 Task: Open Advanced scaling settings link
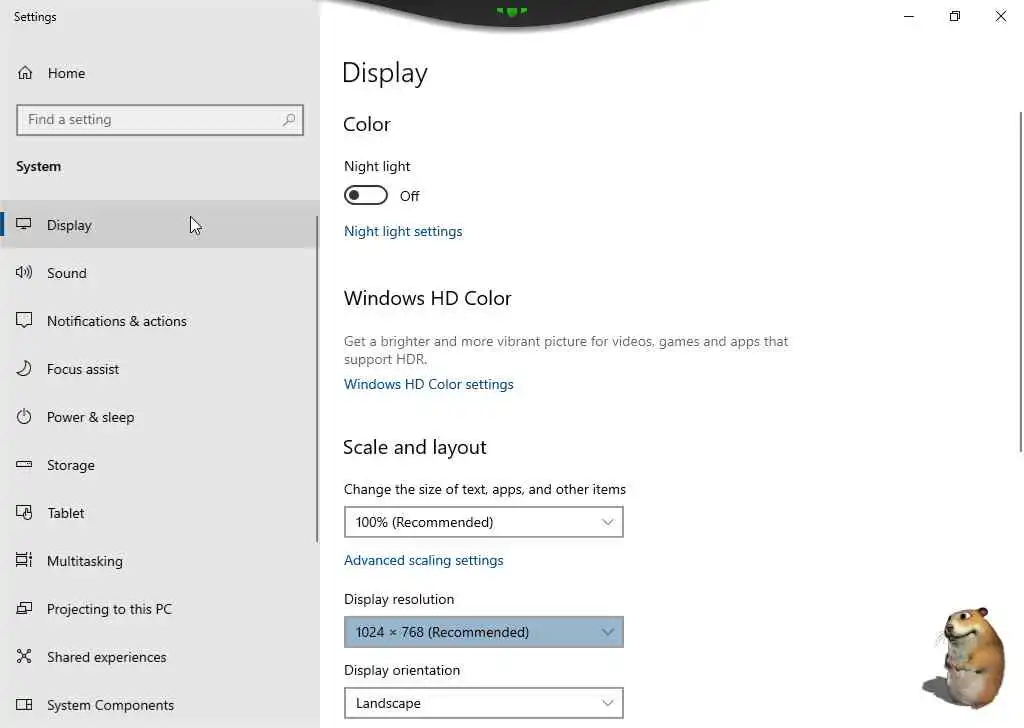423,560
